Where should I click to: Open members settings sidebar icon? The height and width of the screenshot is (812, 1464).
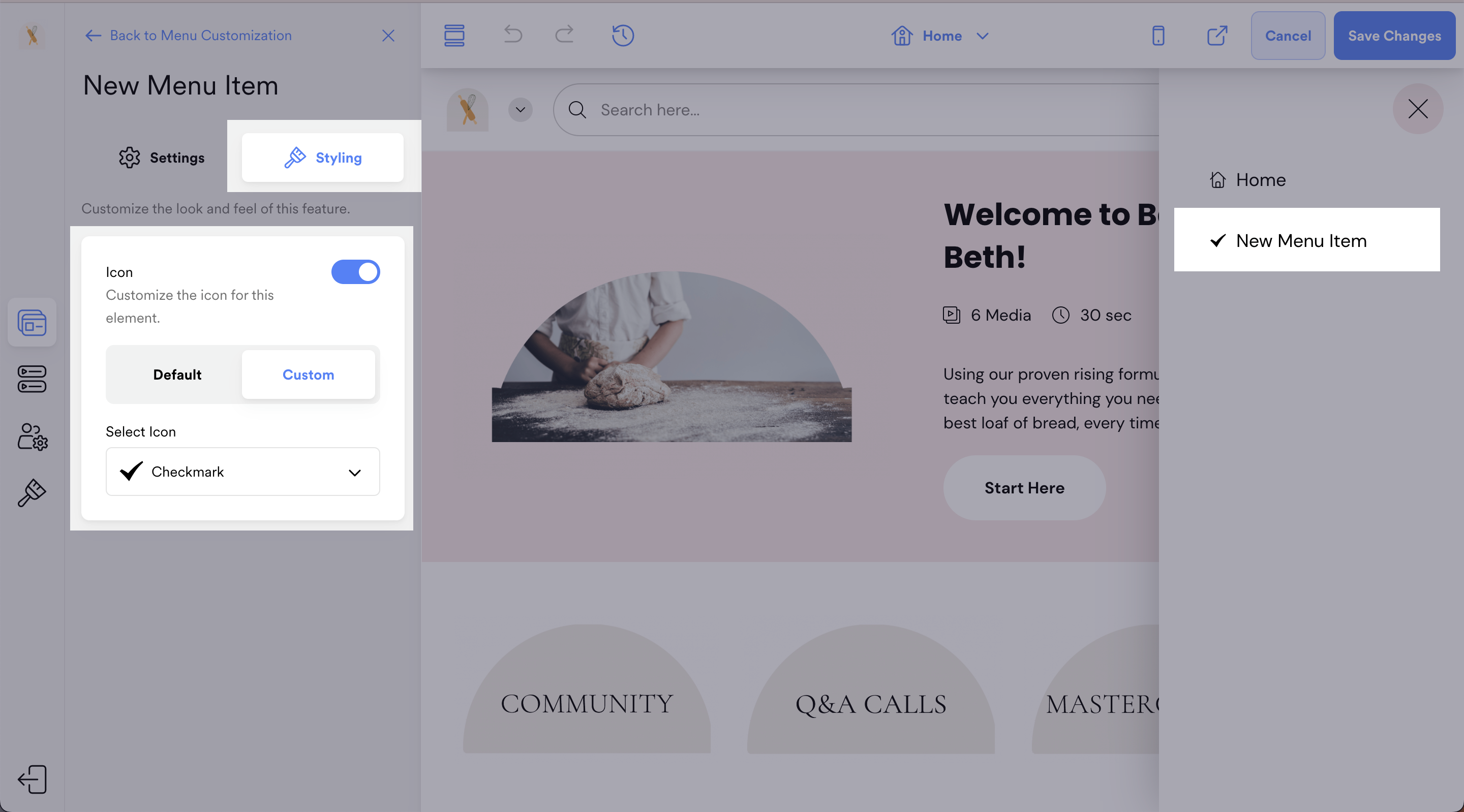32,436
